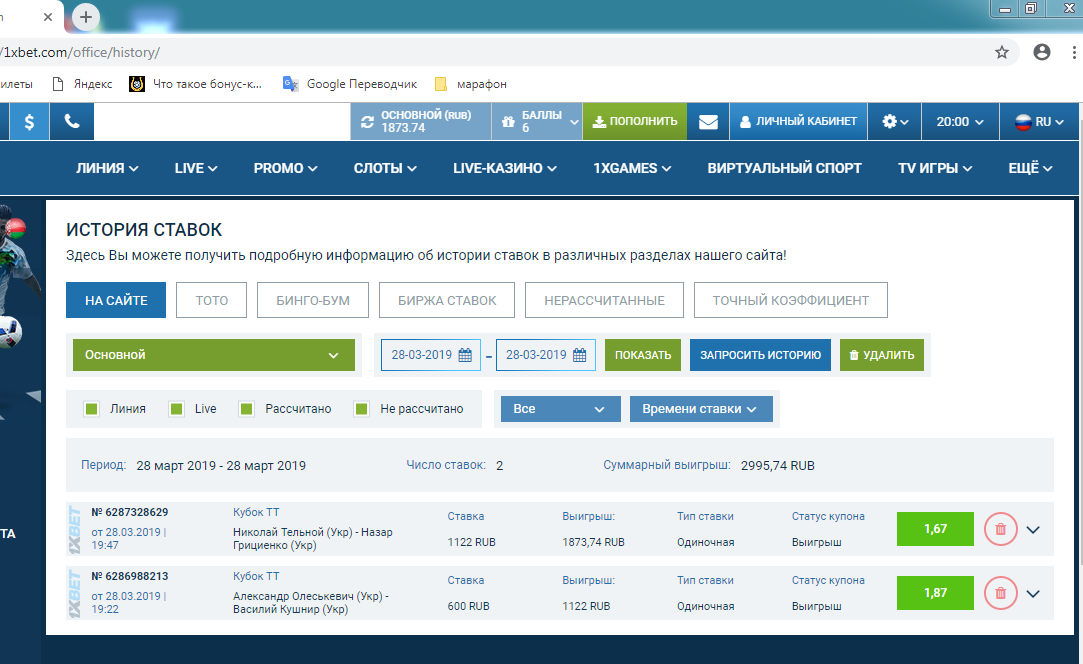Image resolution: width=1083 pixels, height=664 pixels.
Task: Click the start date field 28-03-2019
Action: tap(431, 355)
